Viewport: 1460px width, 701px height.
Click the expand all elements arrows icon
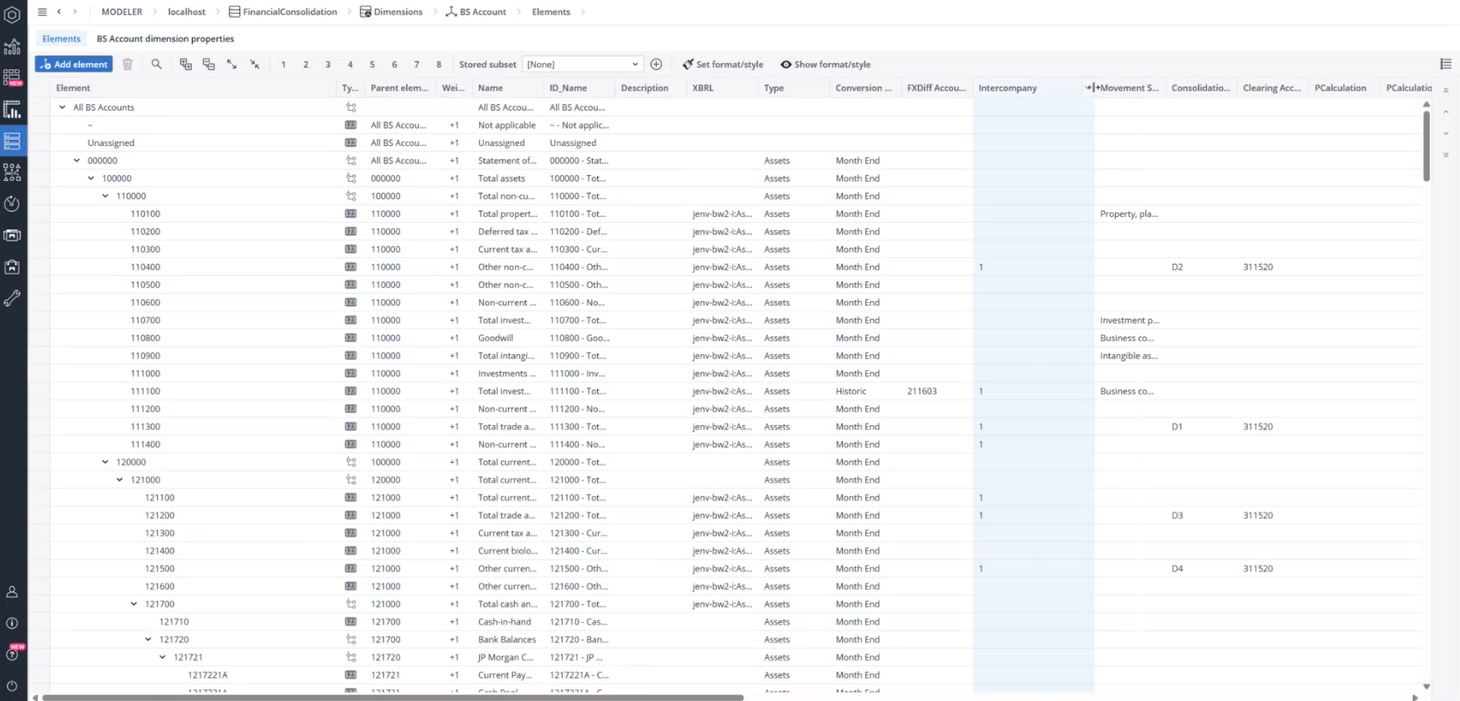232,64
